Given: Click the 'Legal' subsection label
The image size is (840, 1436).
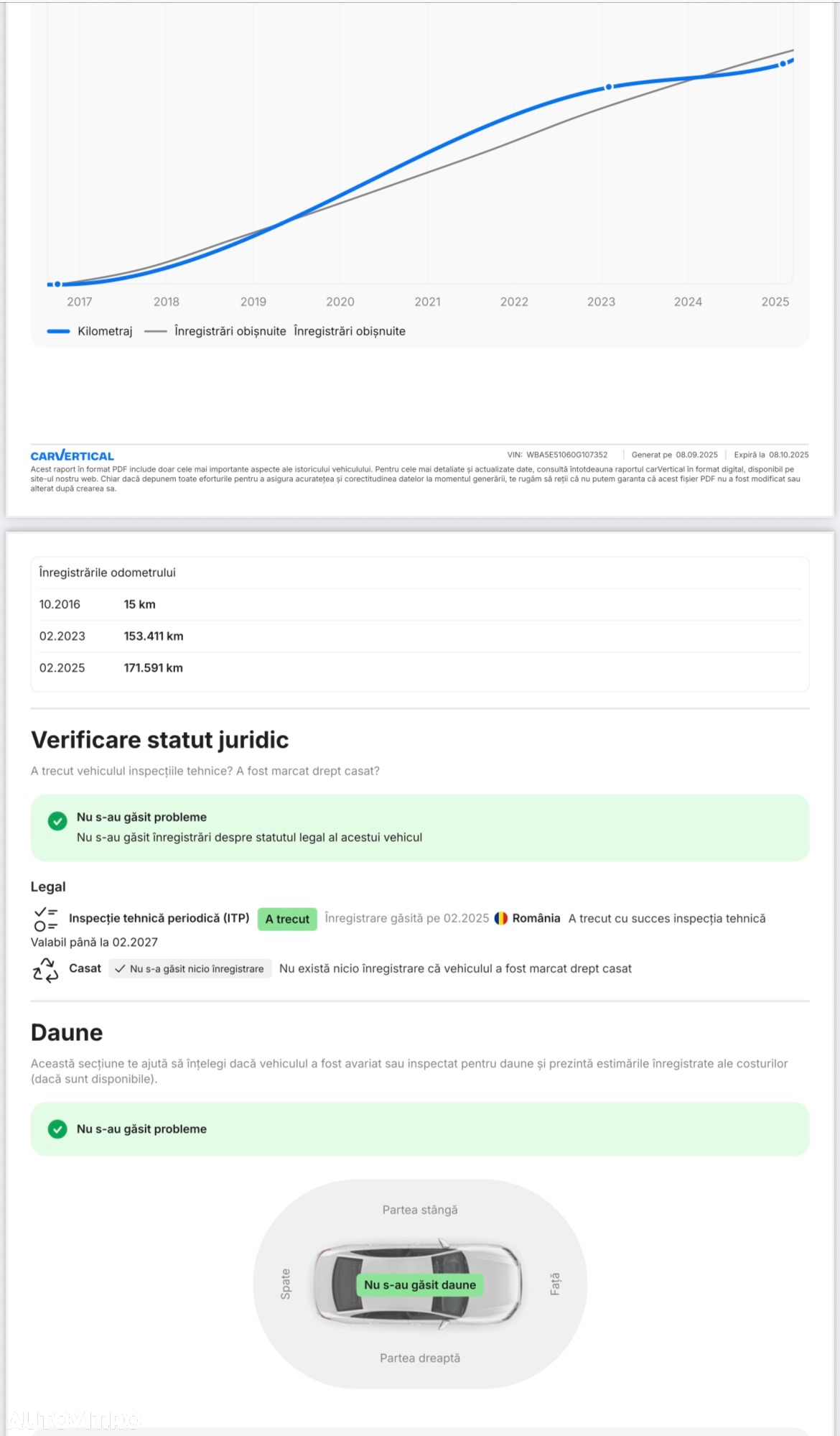Looking at the screenshot, I should [x=48, y=886].
